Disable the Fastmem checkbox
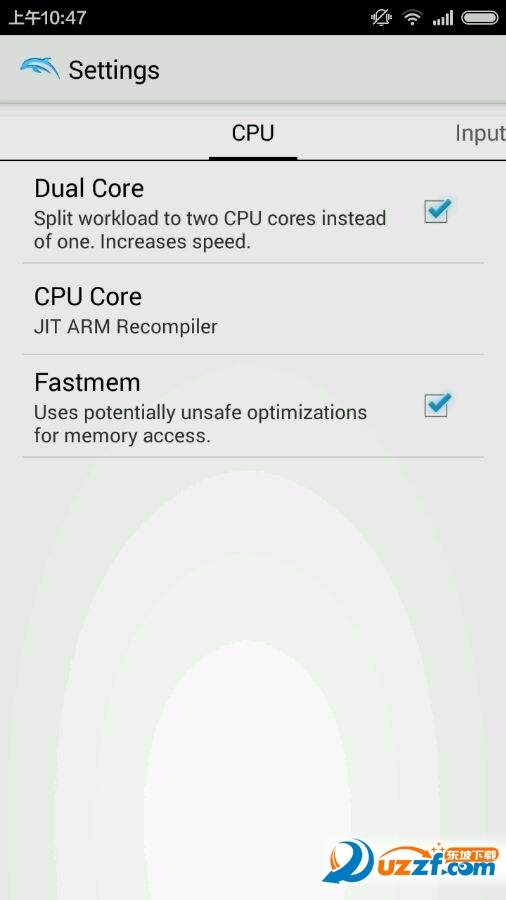The image size is (506, 900). point(437,405)
